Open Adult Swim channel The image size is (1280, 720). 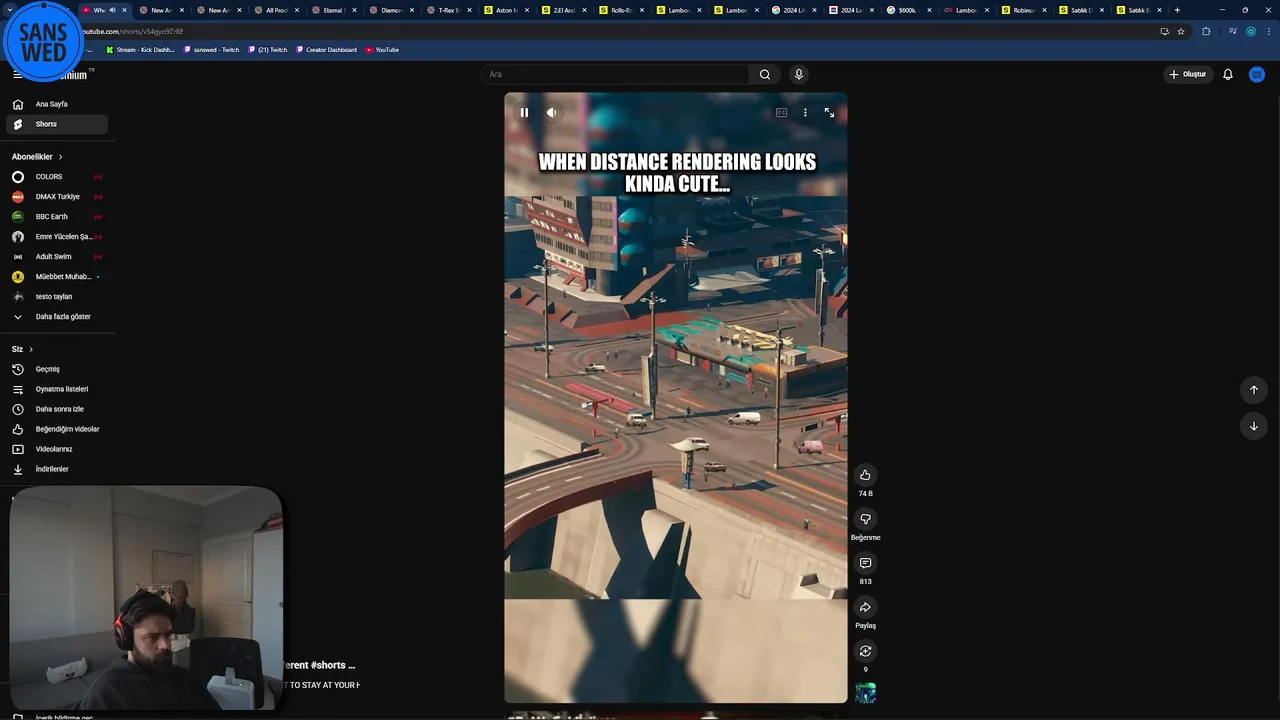tap(57, 257)
